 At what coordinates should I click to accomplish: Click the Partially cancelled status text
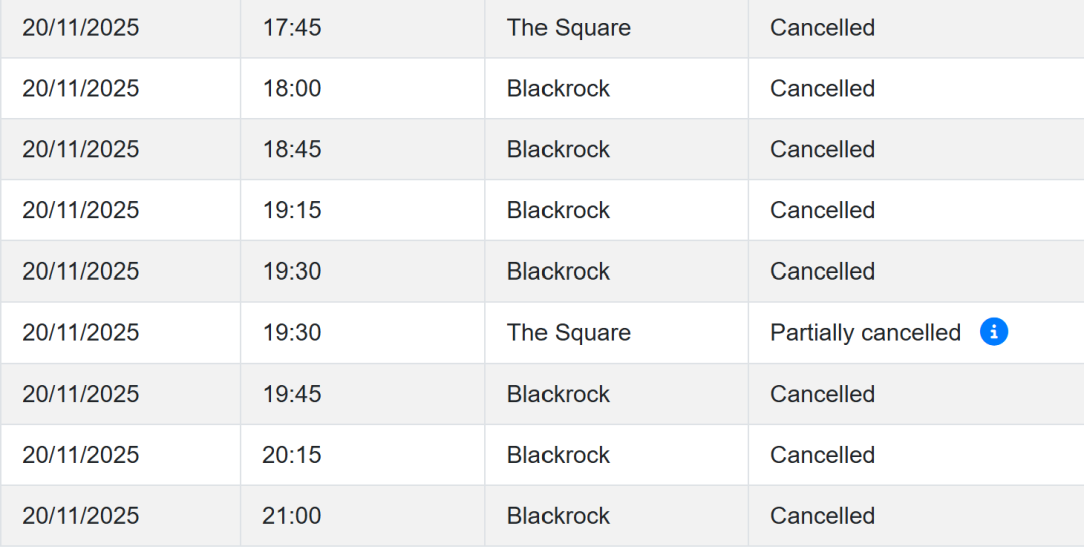(x=866, y=333)
